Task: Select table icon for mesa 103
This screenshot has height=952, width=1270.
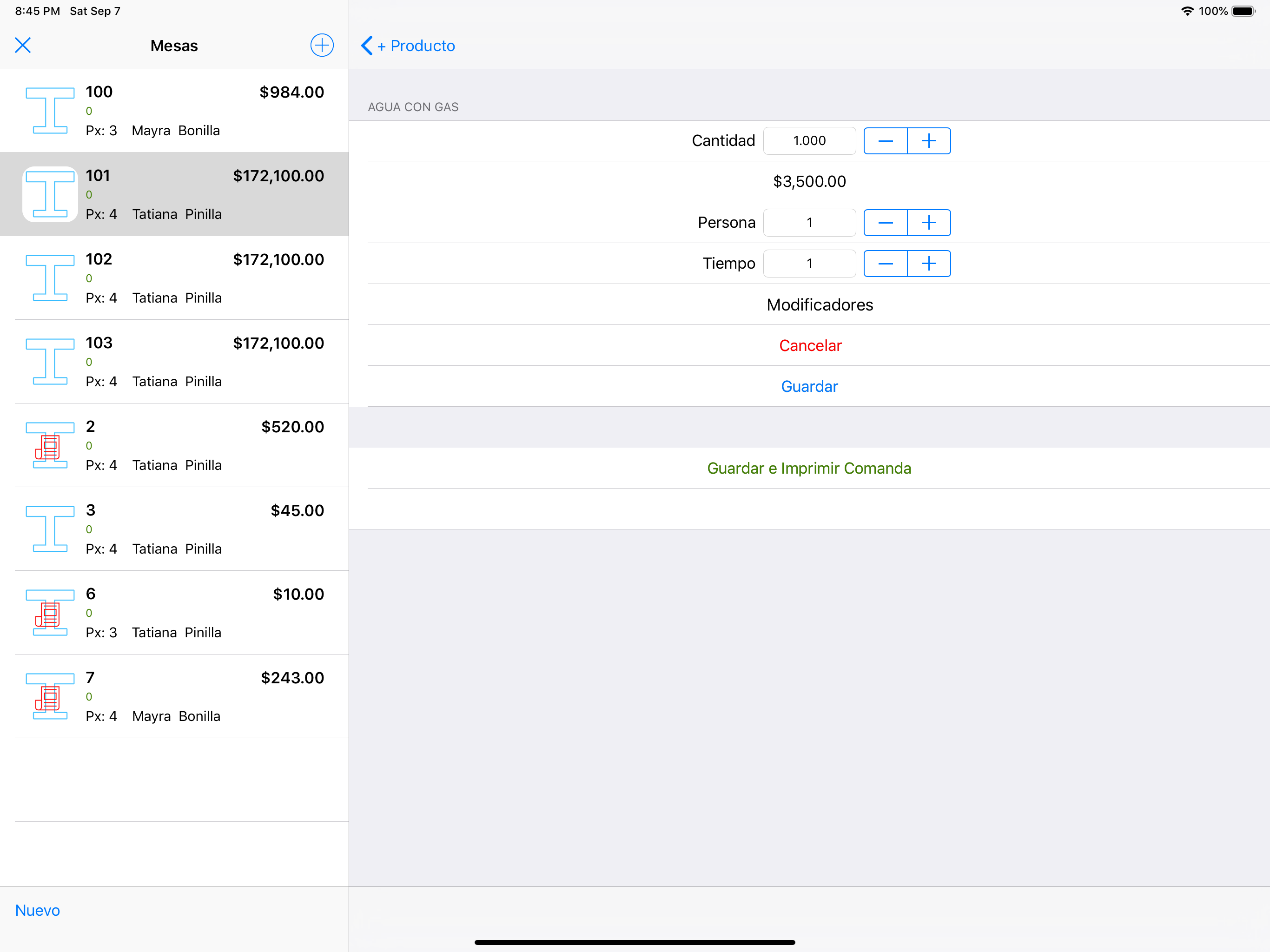Action: point(50,362)
